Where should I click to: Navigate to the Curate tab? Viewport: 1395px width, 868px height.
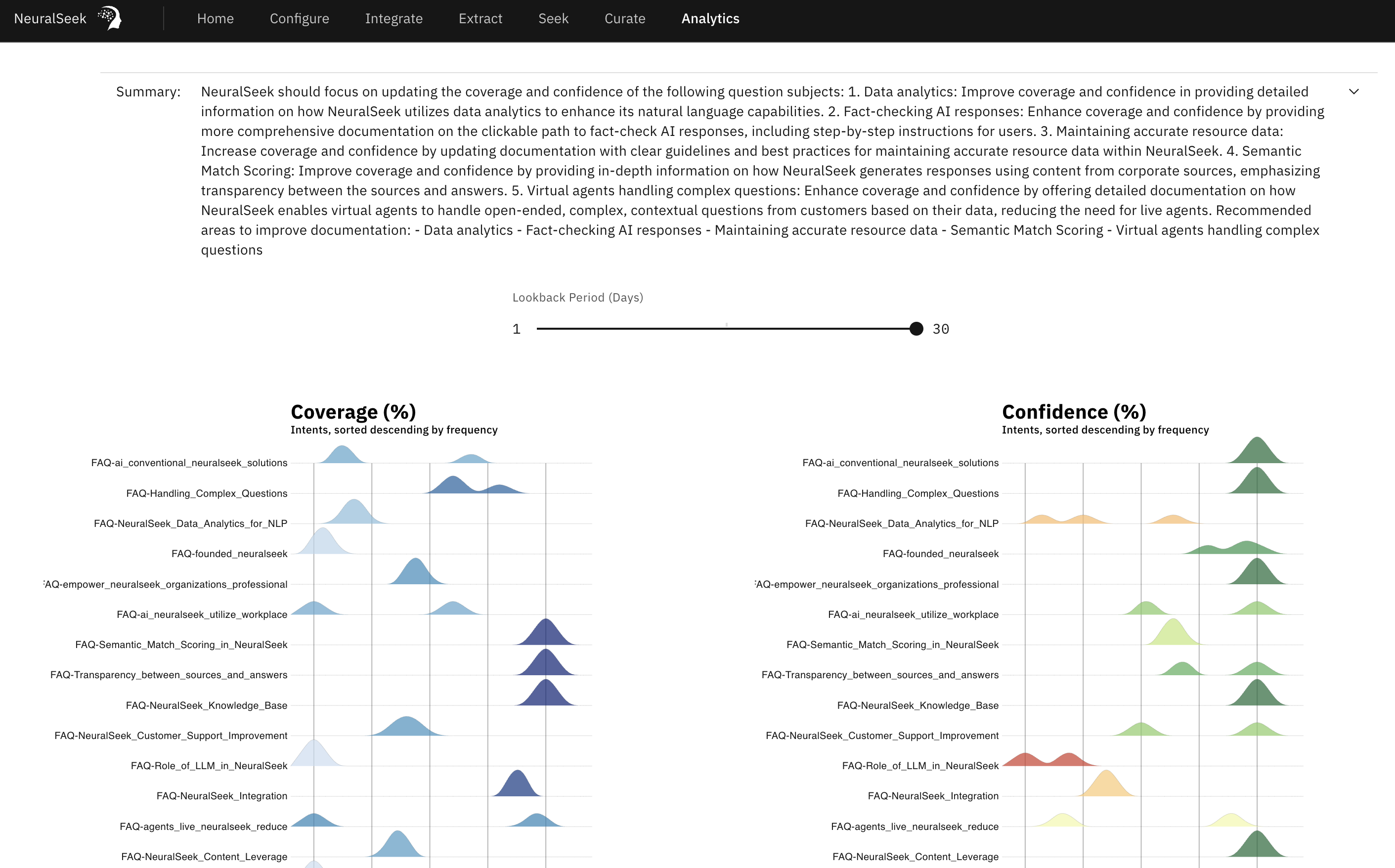point(625,18)
